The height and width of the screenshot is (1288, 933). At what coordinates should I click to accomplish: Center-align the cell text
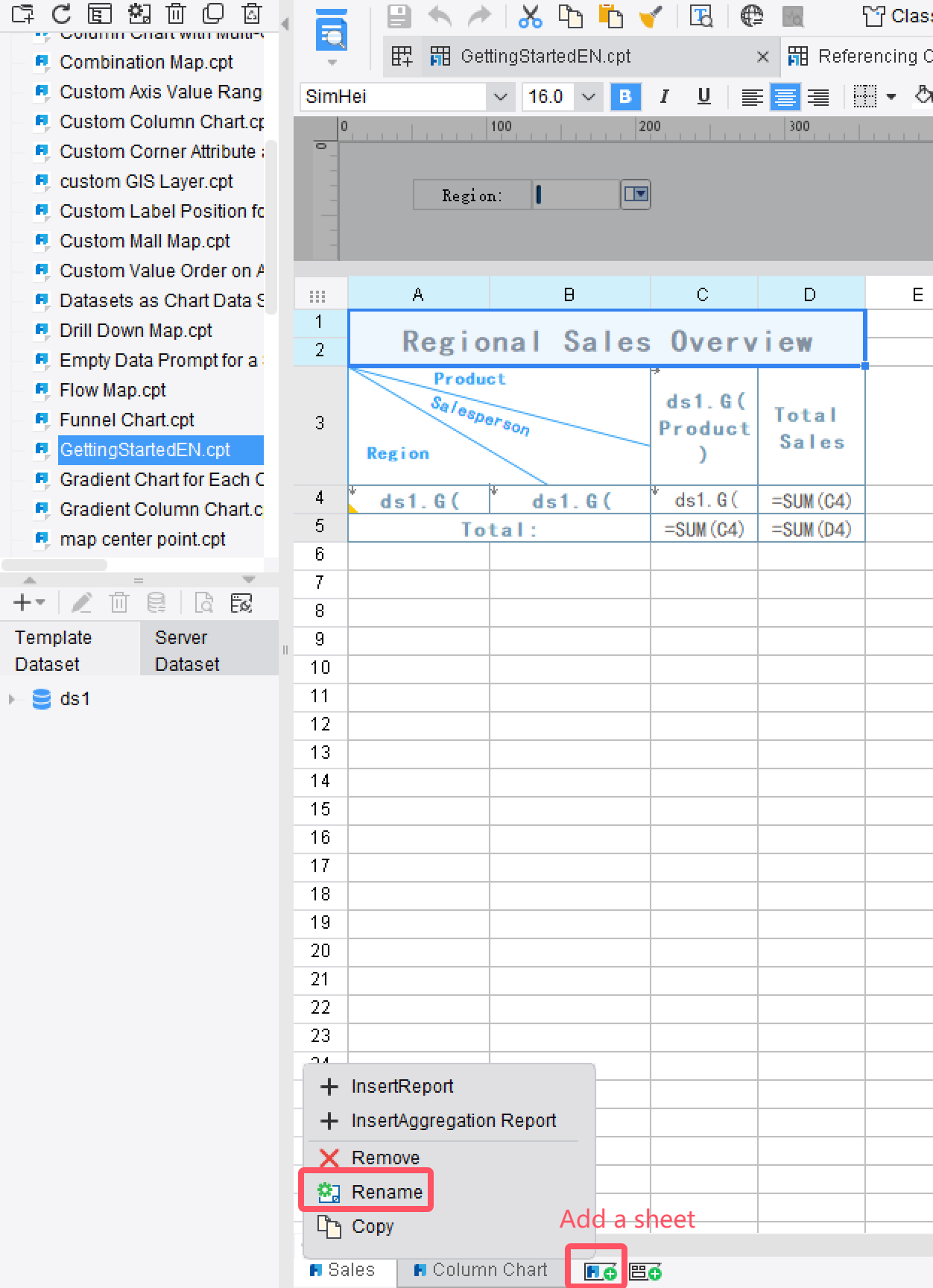click(785, 97)
